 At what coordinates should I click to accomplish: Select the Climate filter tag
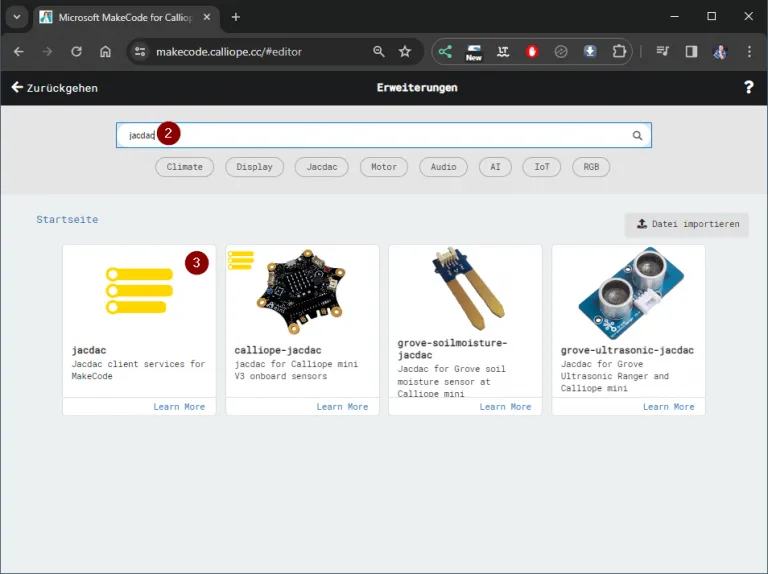pyautogui.click(x=184, y=167)
